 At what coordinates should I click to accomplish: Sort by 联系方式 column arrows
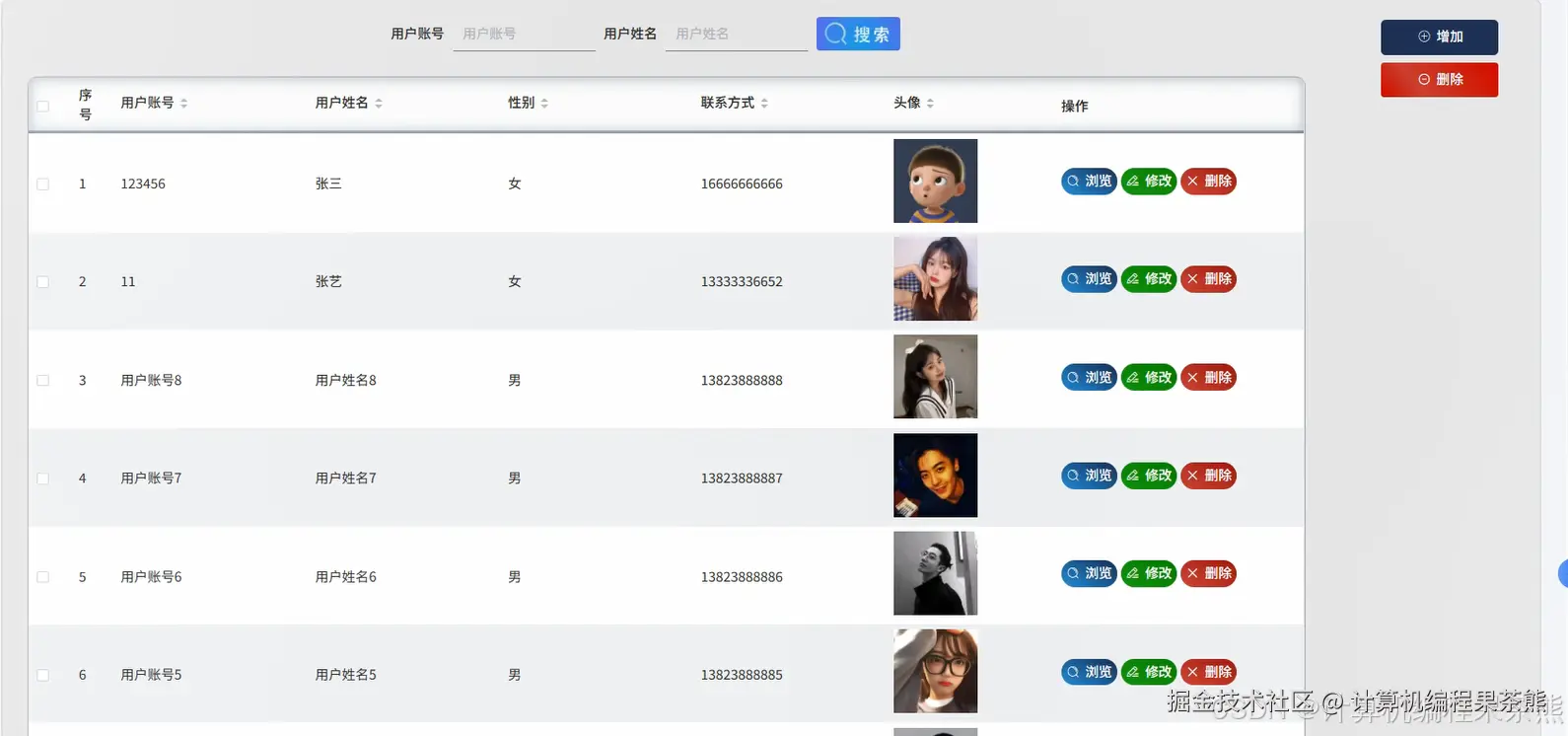pos(764,104)
